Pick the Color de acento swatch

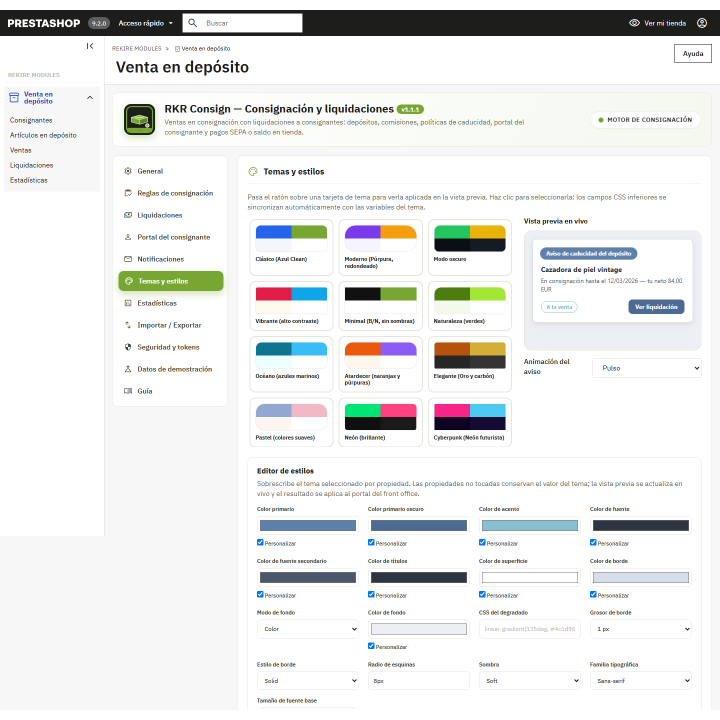(x=529, y=525)
